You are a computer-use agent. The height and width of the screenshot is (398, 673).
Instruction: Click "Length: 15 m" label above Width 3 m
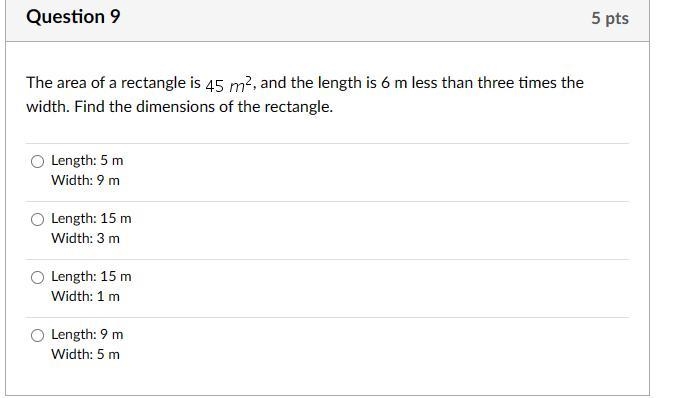pos(91,219)
